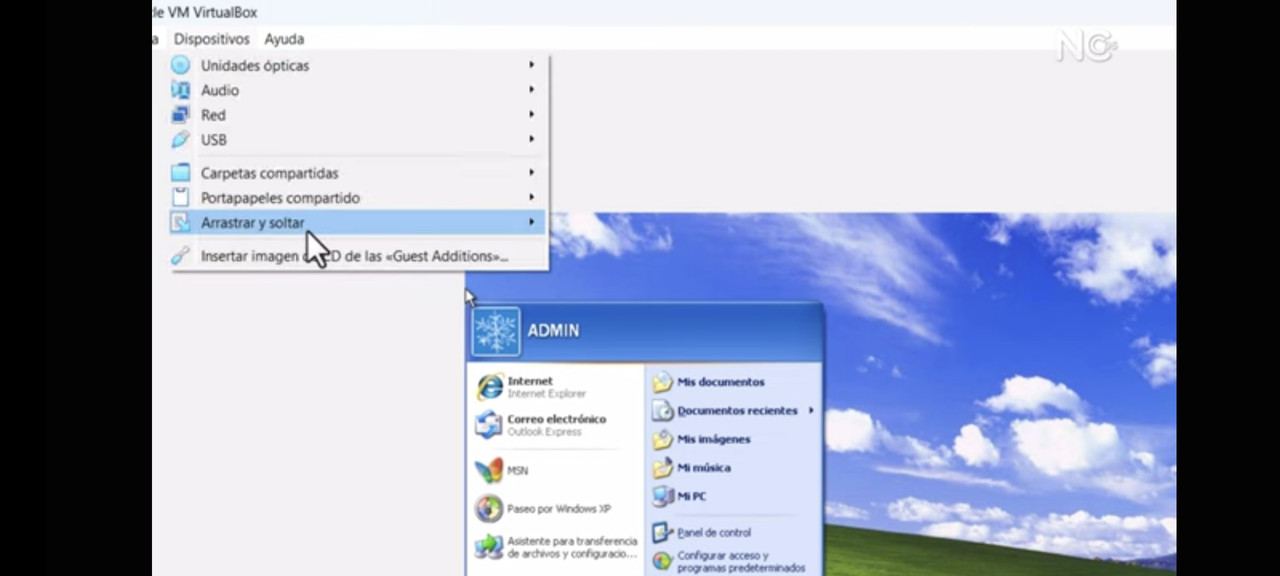The image size is (1280, 576).
Task: Open the Ayuda menu
Action: (284, 39)
